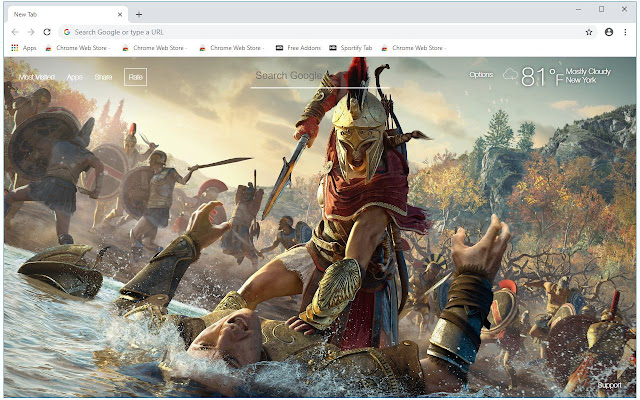Reload the page with the refresh icon
This screenshot has height=400, width=640.
click(47, 32)
